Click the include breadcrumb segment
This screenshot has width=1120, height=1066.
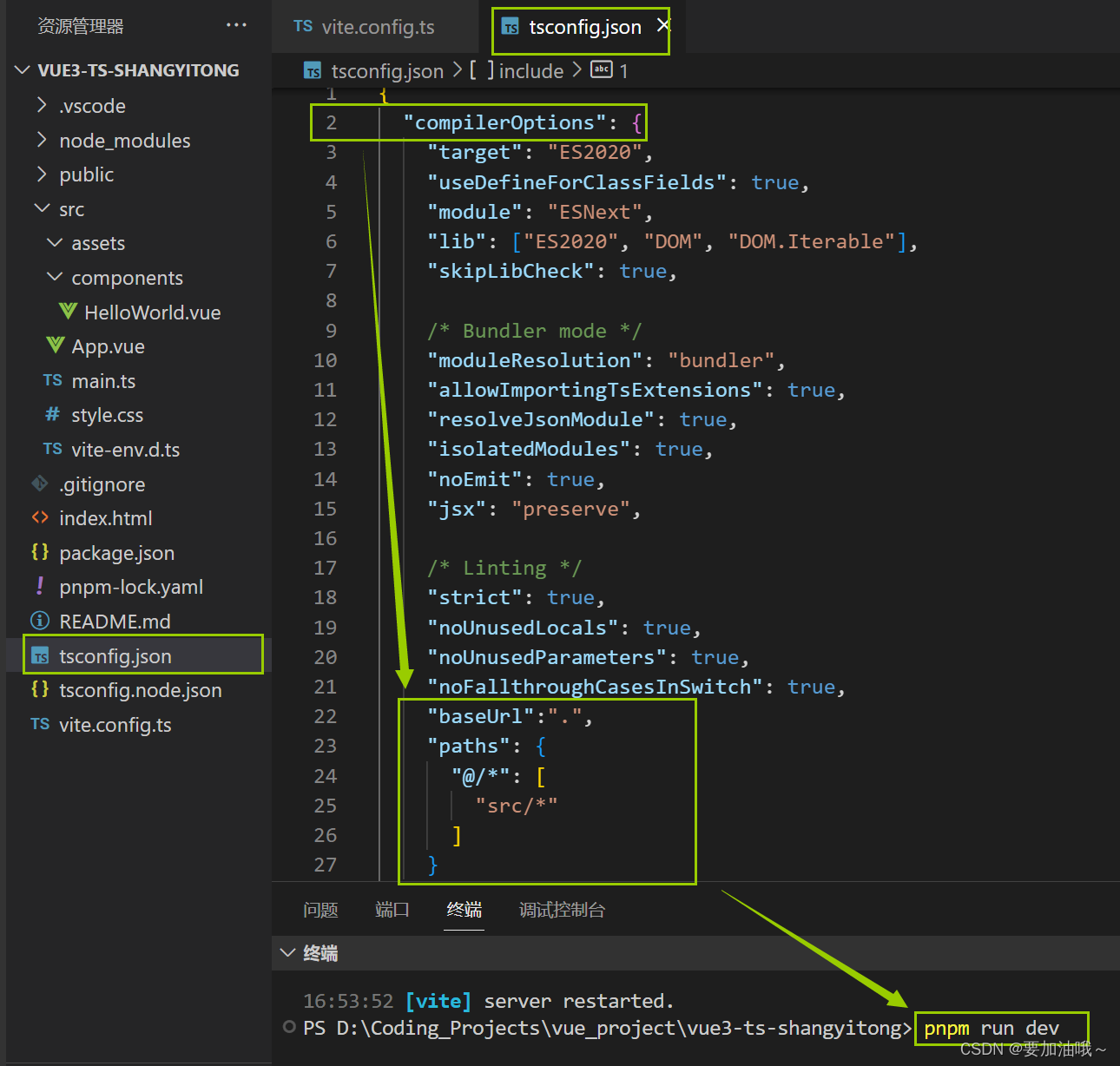pyautogui.click(x=530, y=71)
